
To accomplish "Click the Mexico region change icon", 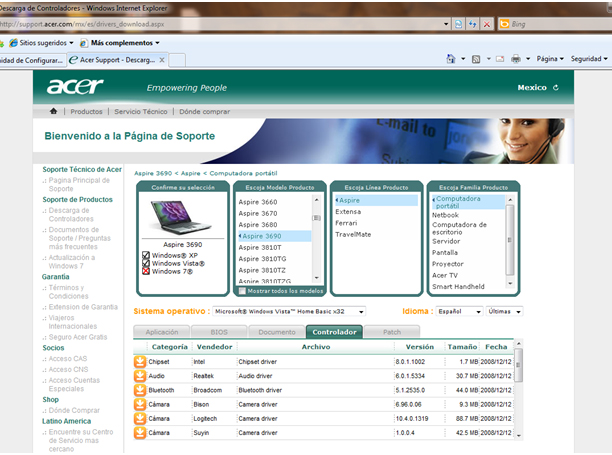I will click(x=556, y=87).
